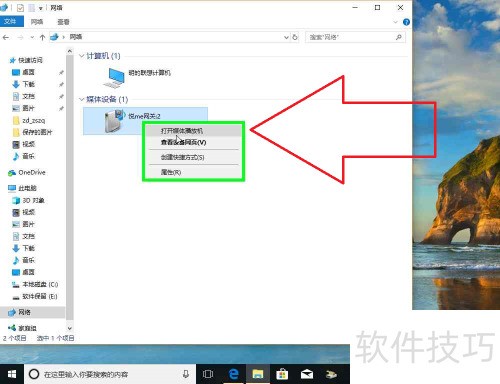The image size is (500, 384).
Task: Collapse the 计算机 (1) group chevron
Action: [x=82, y=56]
